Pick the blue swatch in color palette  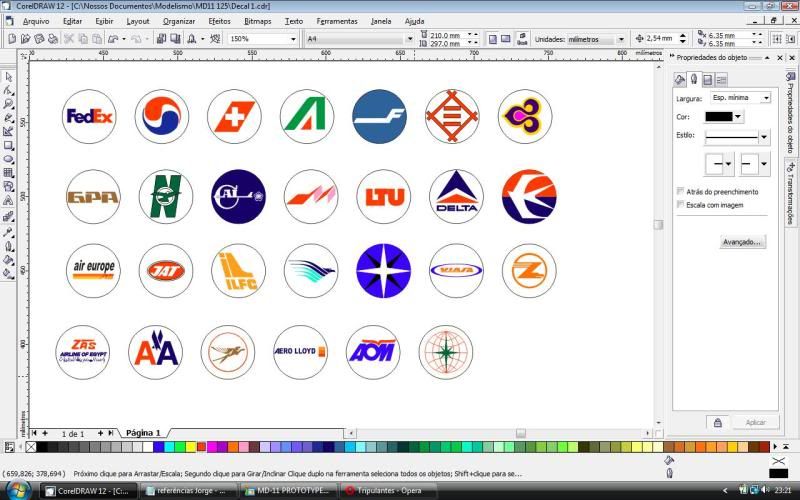(x=158, y=447)
